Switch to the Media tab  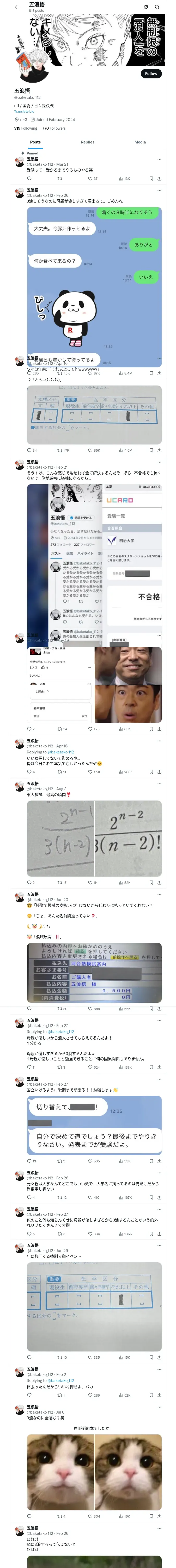pos(140,142)
